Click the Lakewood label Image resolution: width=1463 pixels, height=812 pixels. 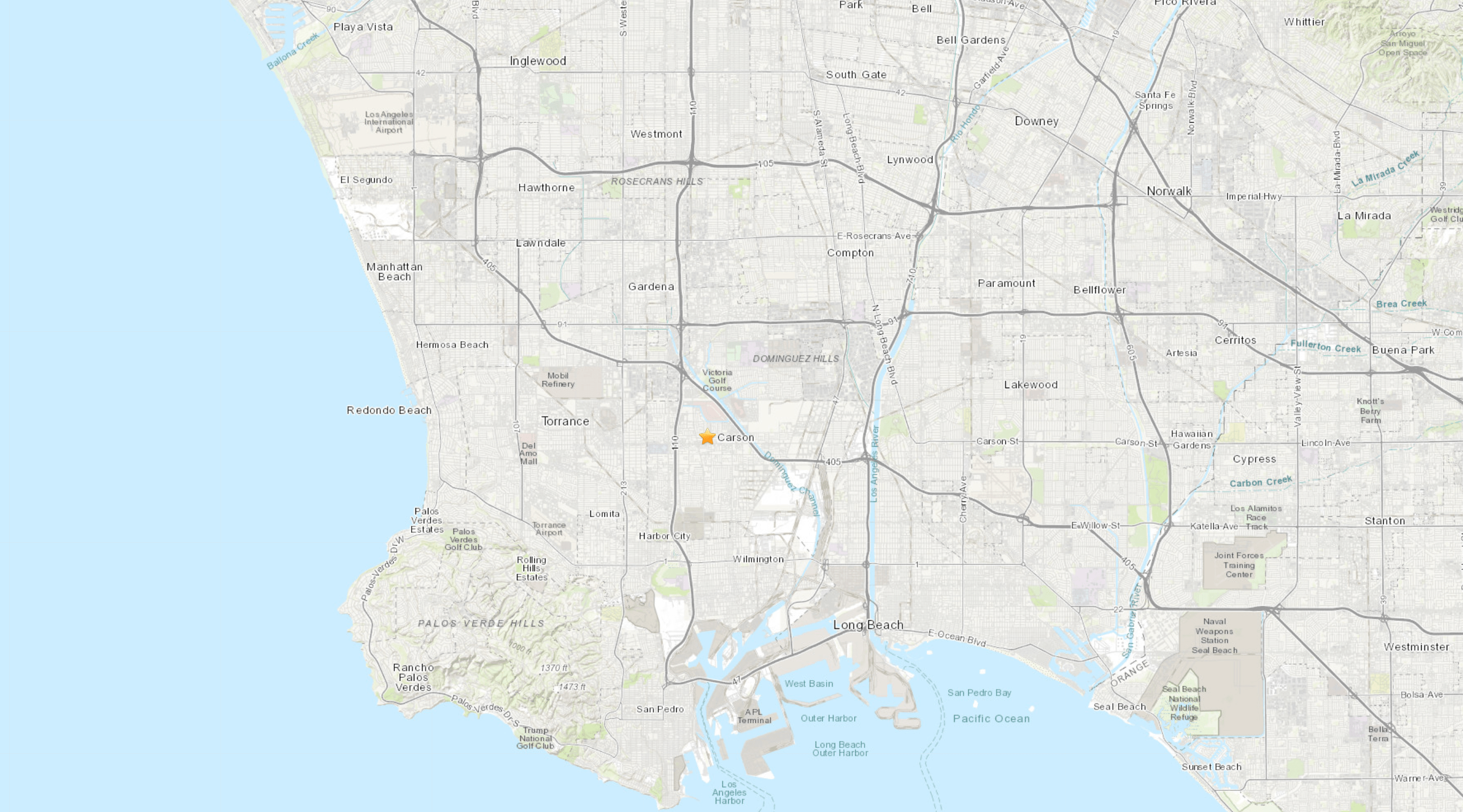(1031, 385)
